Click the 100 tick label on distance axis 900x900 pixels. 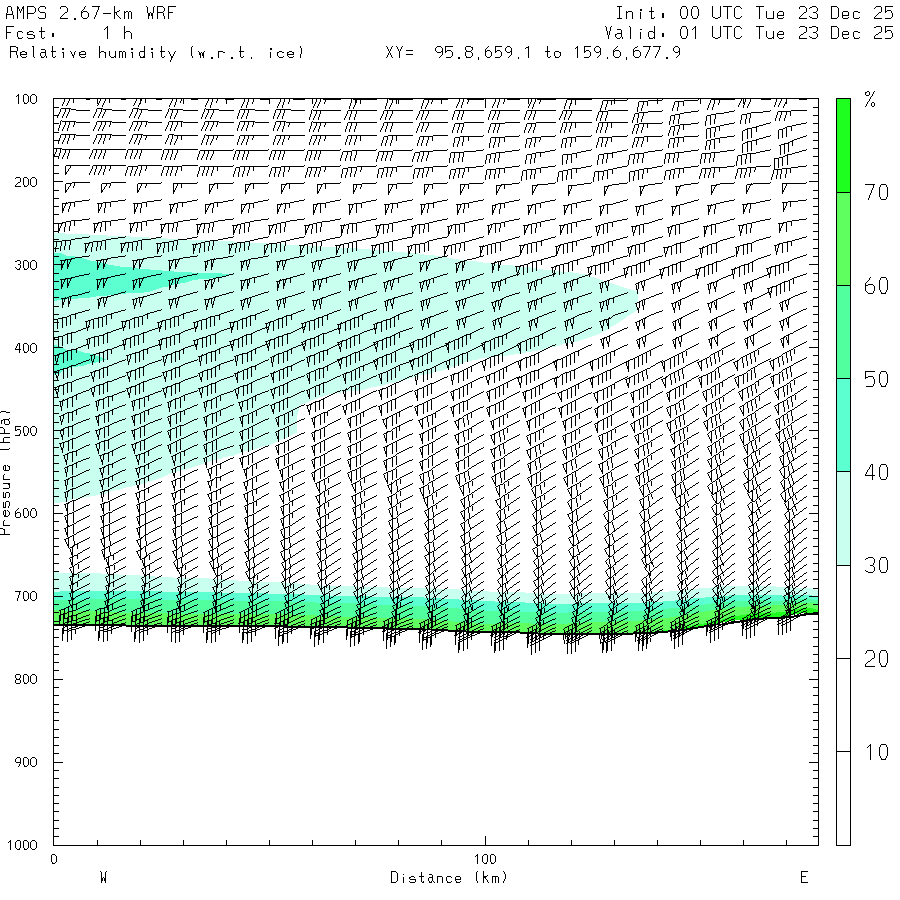point(485,859)
